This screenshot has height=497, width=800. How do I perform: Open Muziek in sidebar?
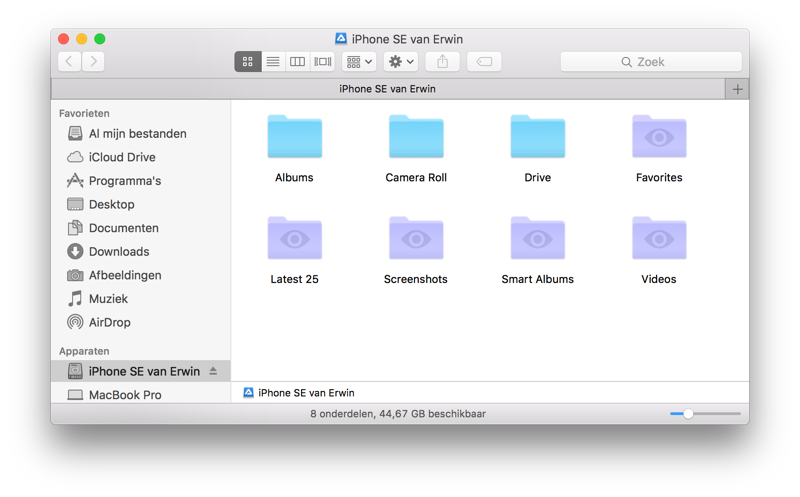point(141,299)
